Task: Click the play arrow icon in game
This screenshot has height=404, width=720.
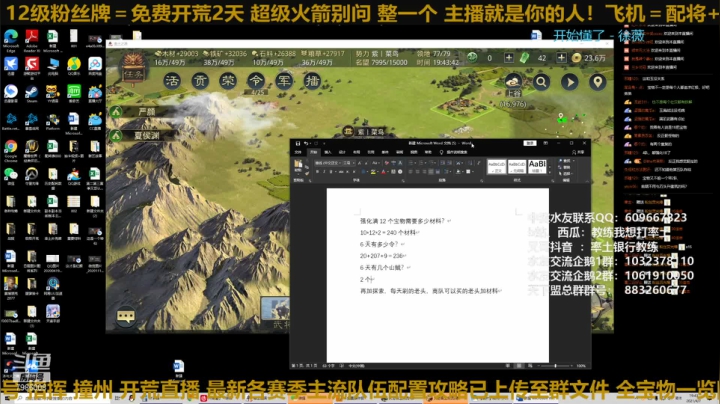Action: point(570,82)
